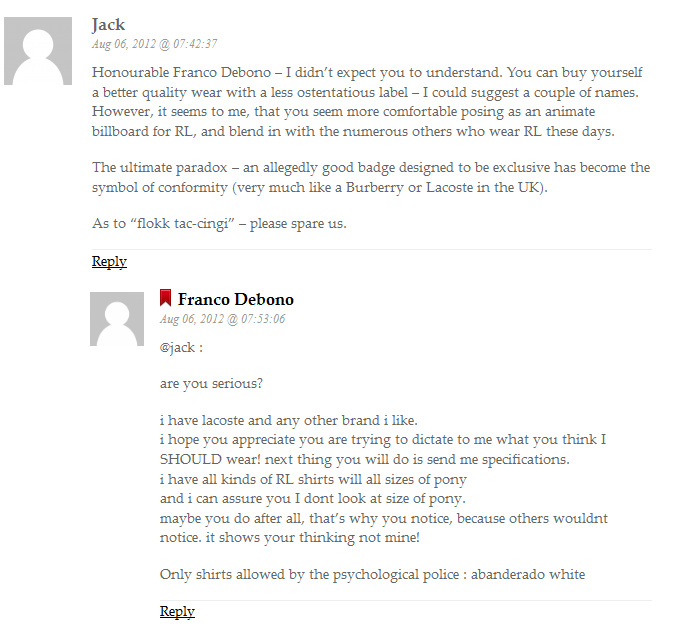Click the "flokk tac-cingi" line
The image size is (687, 634).
(x=219, y=224)
